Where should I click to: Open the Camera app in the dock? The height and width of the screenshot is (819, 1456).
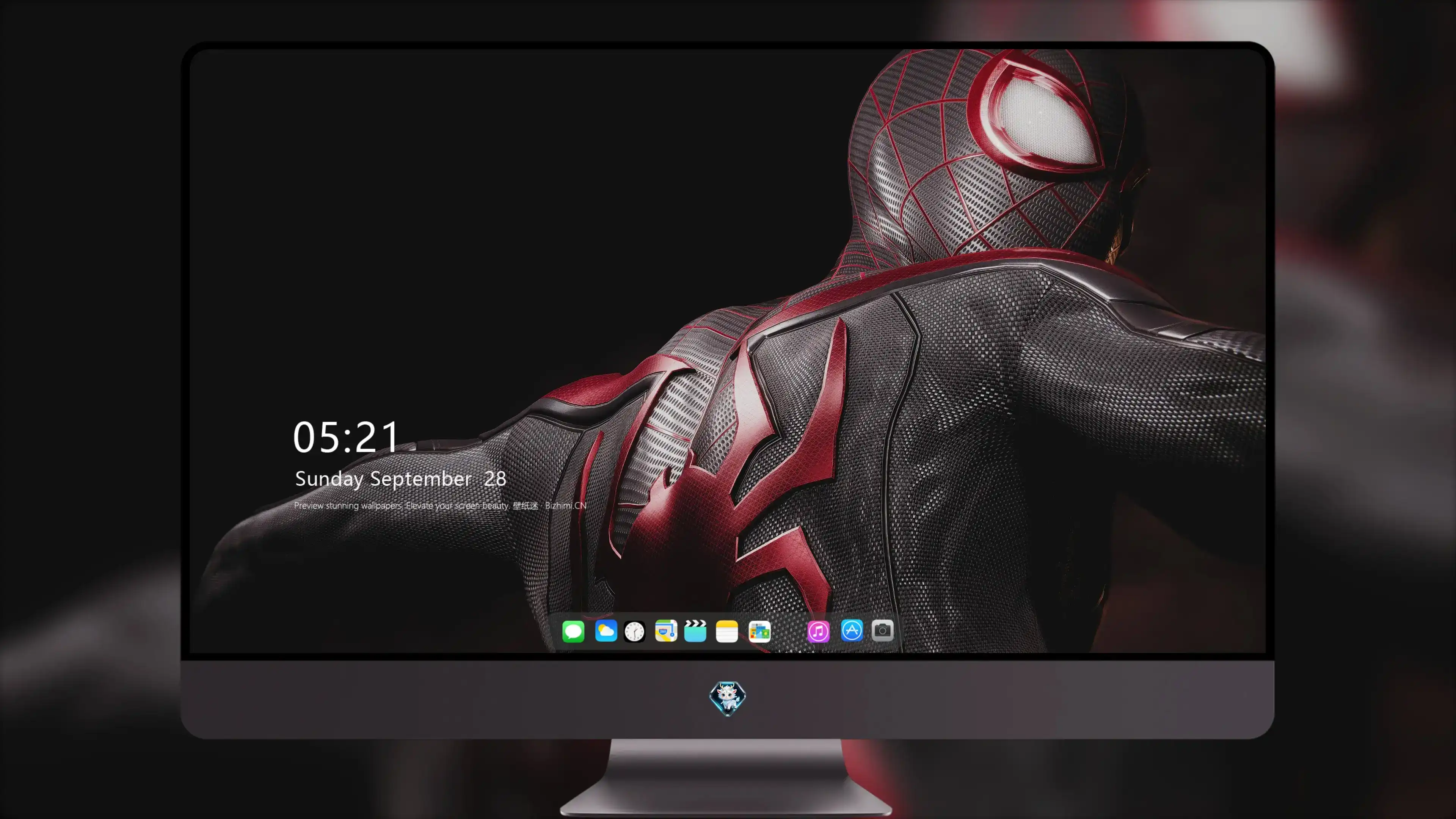point(882,630)
